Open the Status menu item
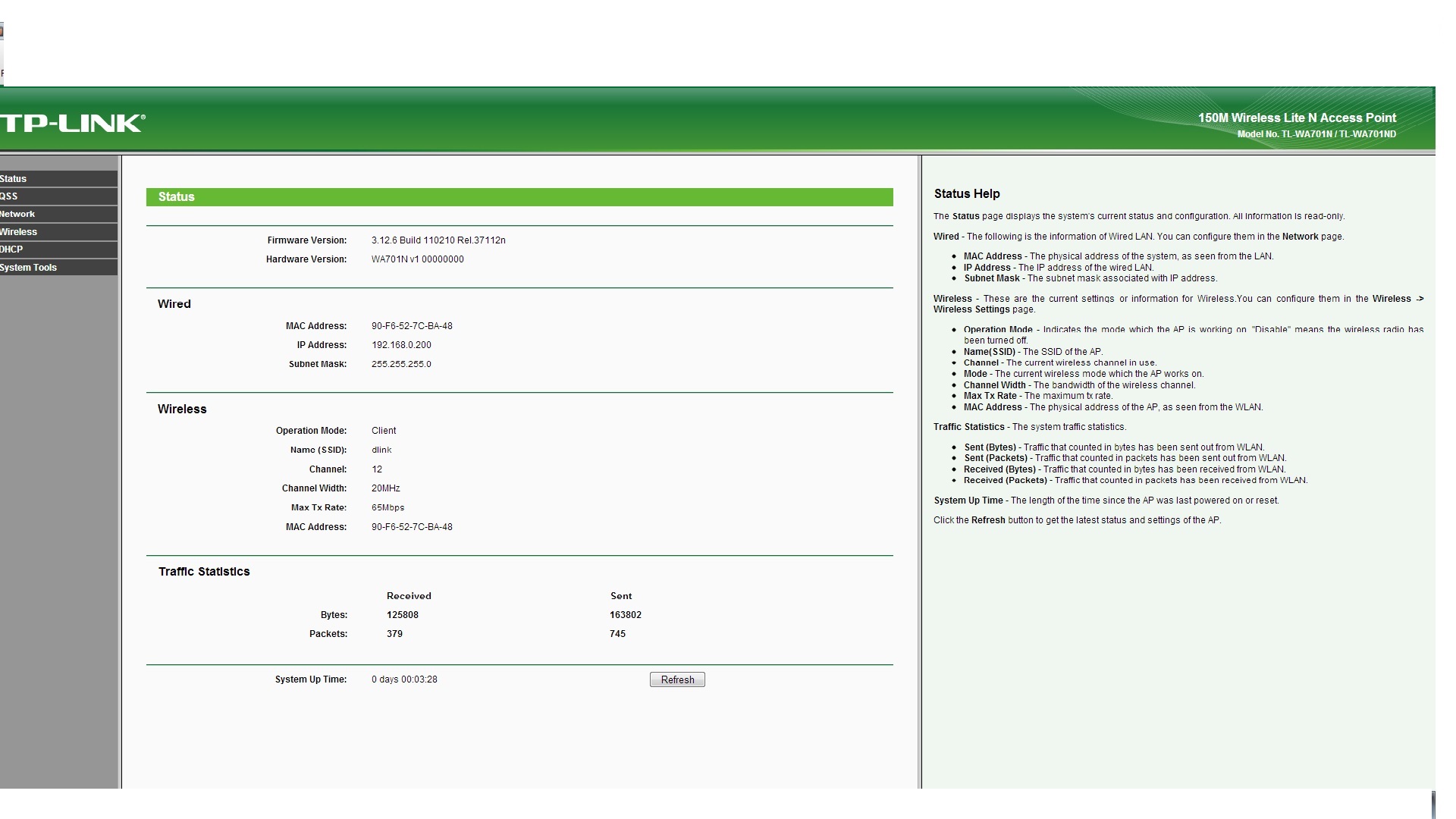Screen dimensions: 1456x819 point(14,179)
